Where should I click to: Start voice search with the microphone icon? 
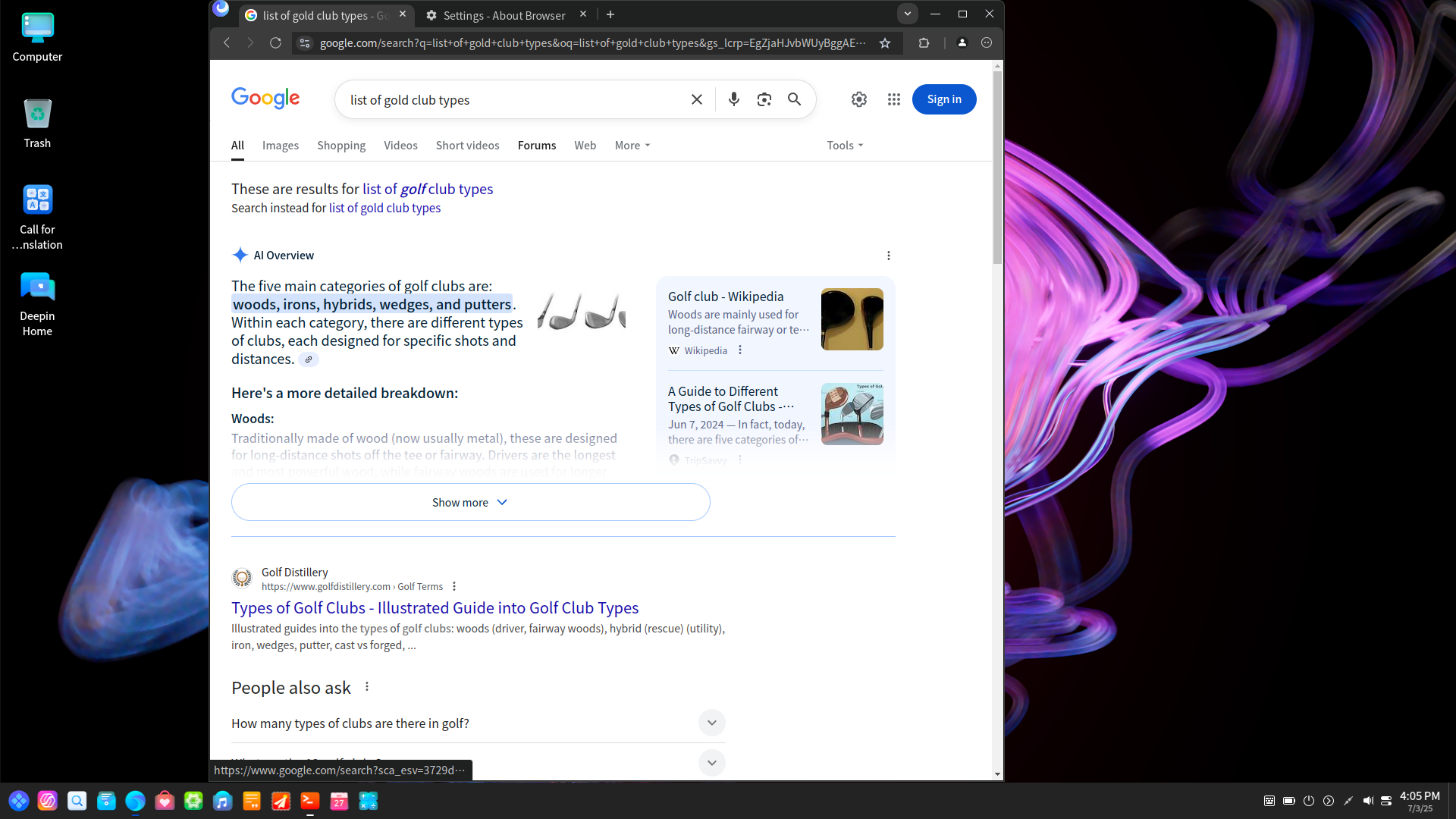(733, 99)
